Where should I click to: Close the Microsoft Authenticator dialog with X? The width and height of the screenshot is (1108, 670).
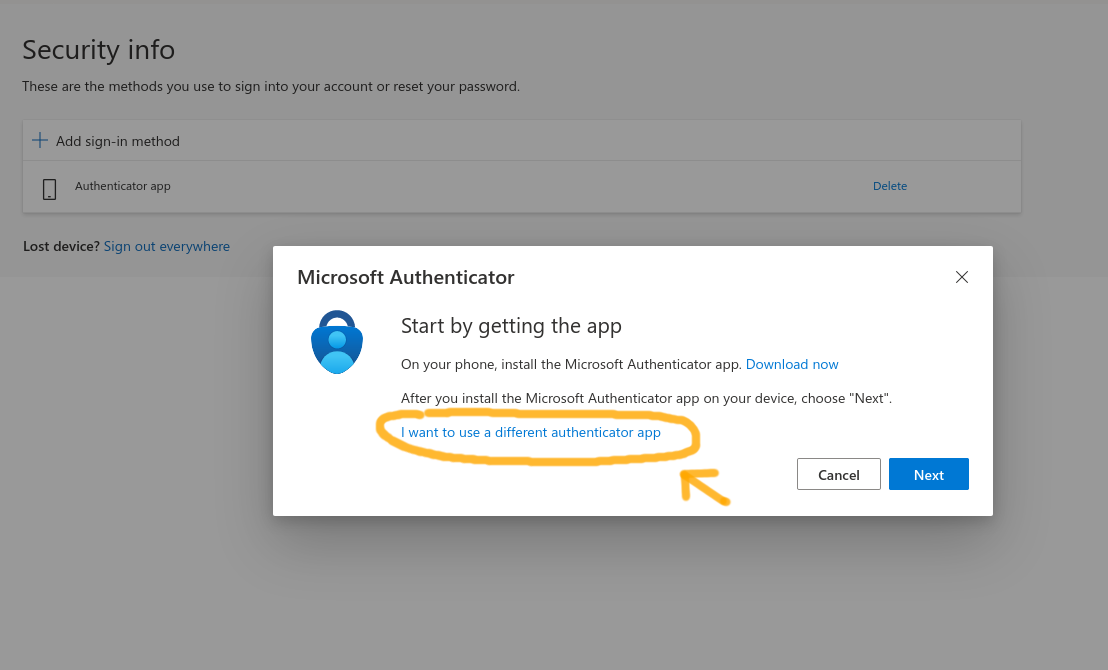pyautogui.click(x=961, y=277)
